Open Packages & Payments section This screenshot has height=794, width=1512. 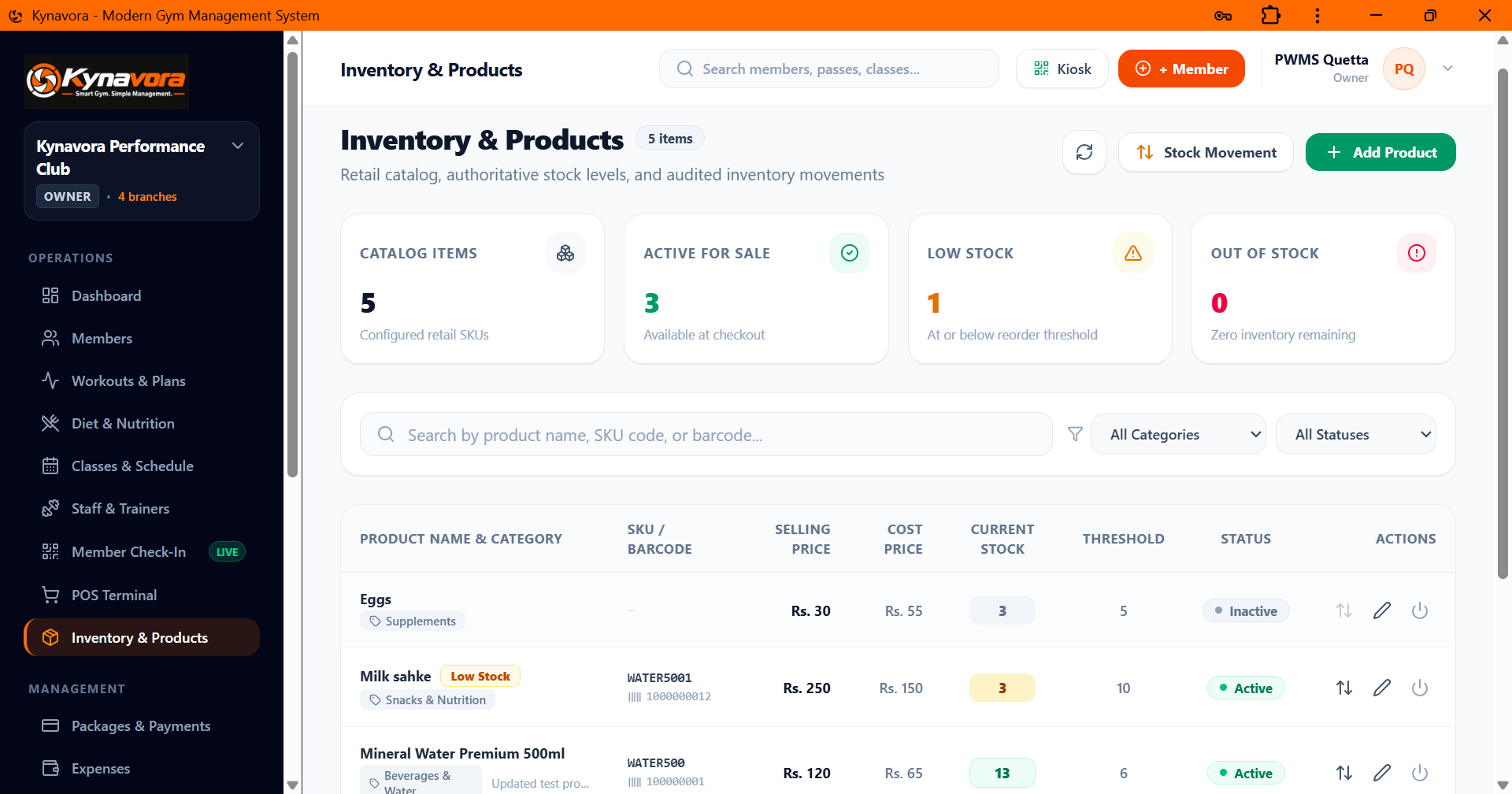142,725
